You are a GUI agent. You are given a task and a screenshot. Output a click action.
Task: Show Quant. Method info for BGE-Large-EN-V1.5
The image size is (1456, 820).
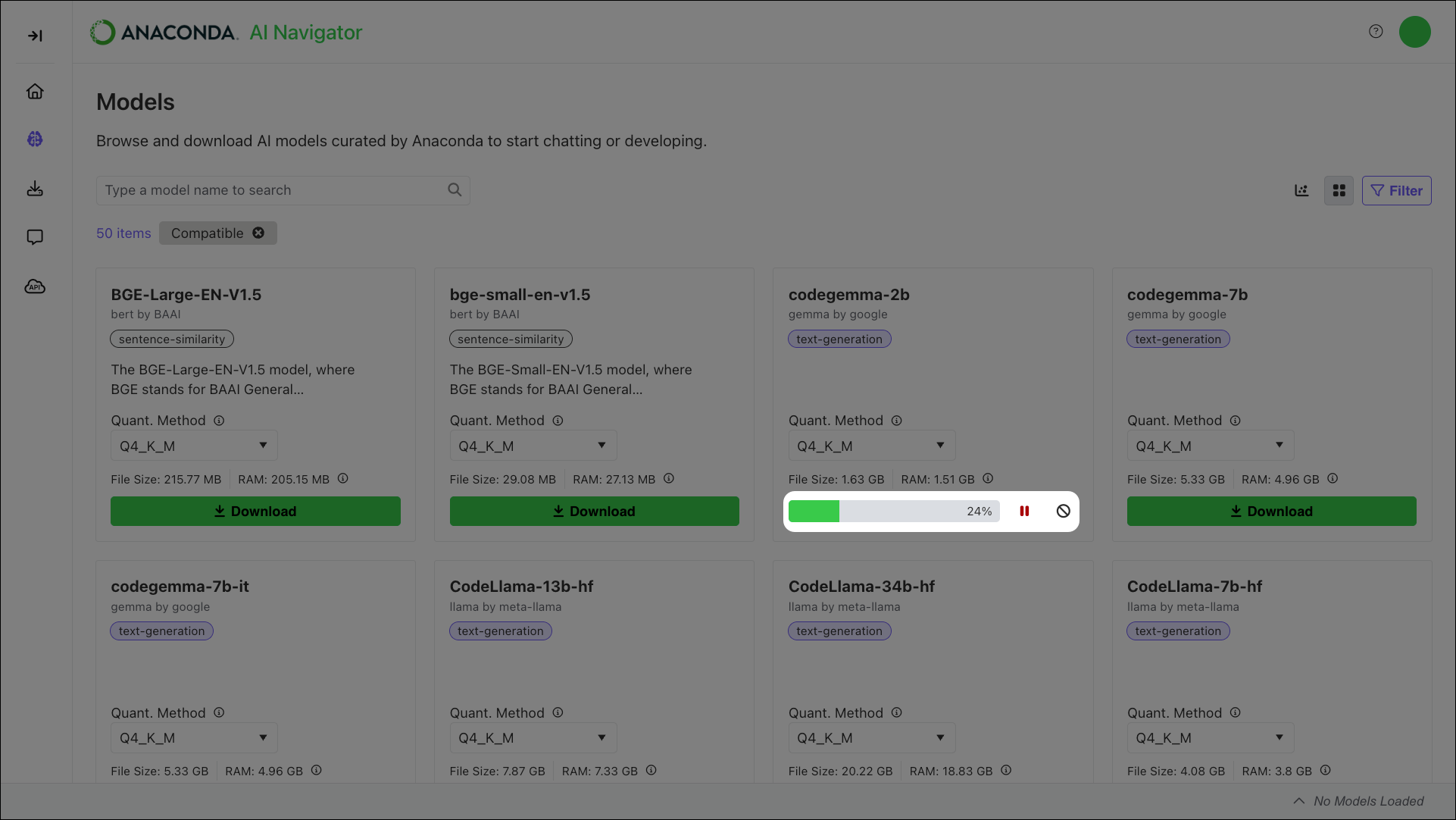[219, 421]
